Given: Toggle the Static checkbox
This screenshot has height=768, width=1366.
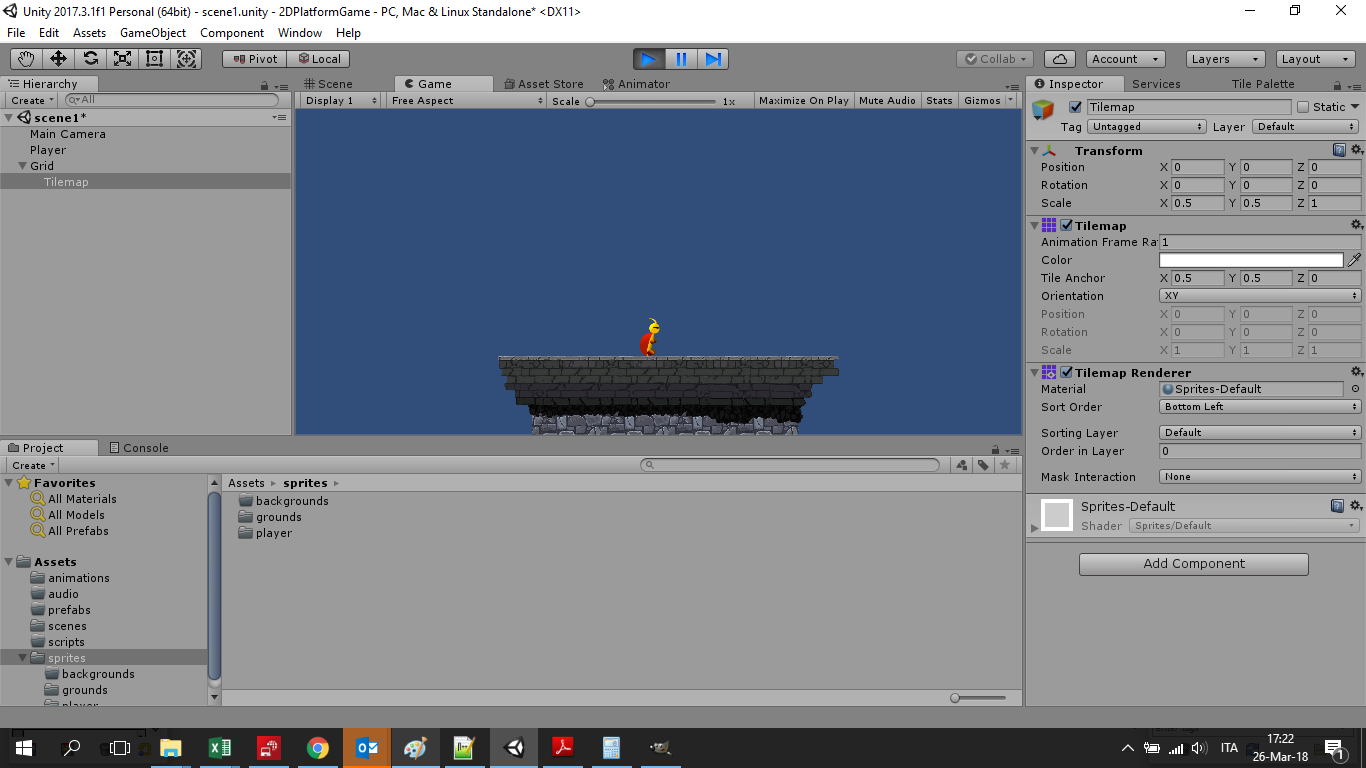Looking at the screenshot, I should click(1303, 107).
